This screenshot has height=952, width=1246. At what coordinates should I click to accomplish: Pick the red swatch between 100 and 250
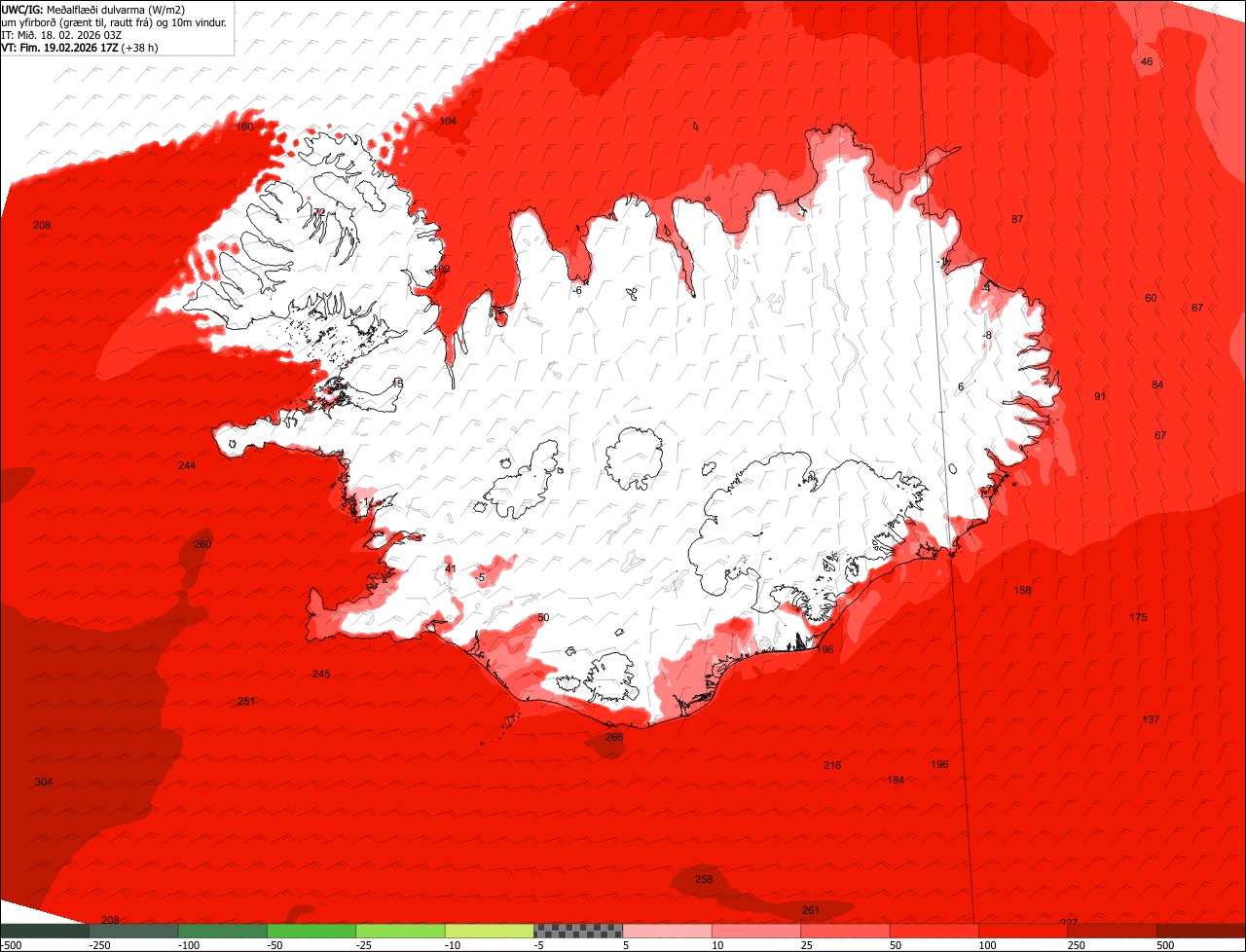coord(1022,931)
